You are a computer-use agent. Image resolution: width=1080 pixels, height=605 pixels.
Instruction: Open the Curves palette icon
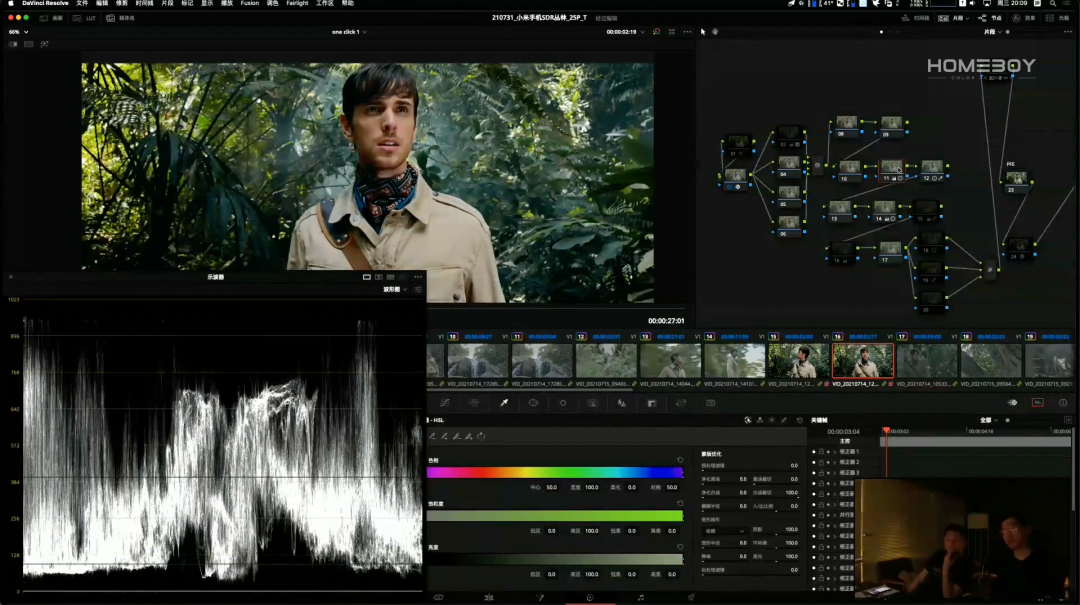click(x=444, y=403)
